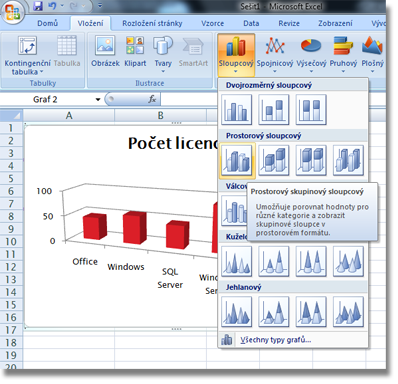
Task: Click the Office button orb
Action: click(x=12, y=13)
